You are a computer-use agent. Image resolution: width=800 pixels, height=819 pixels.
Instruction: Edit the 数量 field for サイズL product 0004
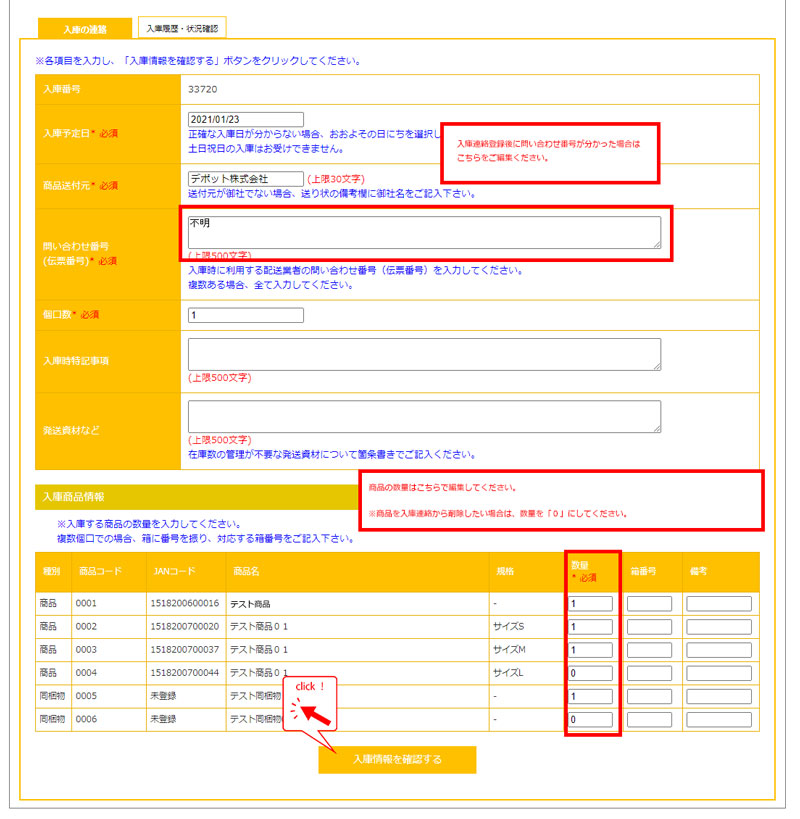590,673
